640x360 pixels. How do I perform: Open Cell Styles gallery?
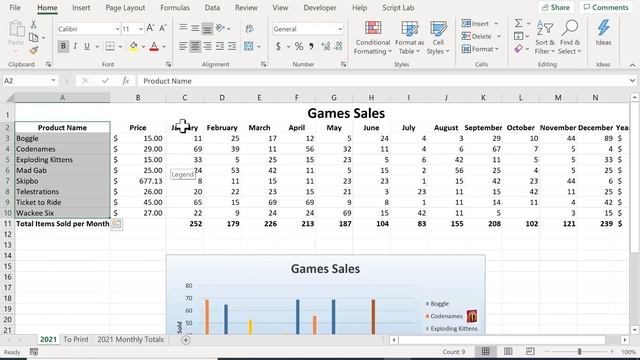(438, 38)
